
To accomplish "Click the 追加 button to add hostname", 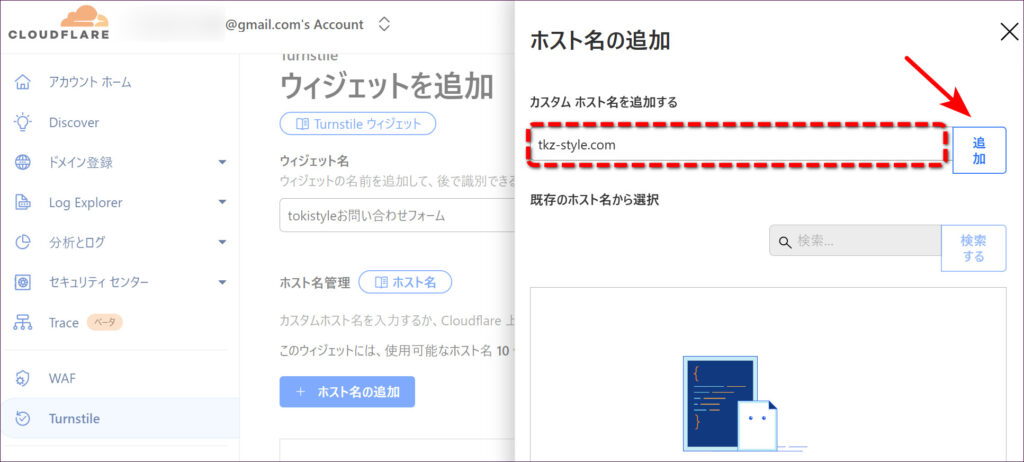I will click(978, 151).
